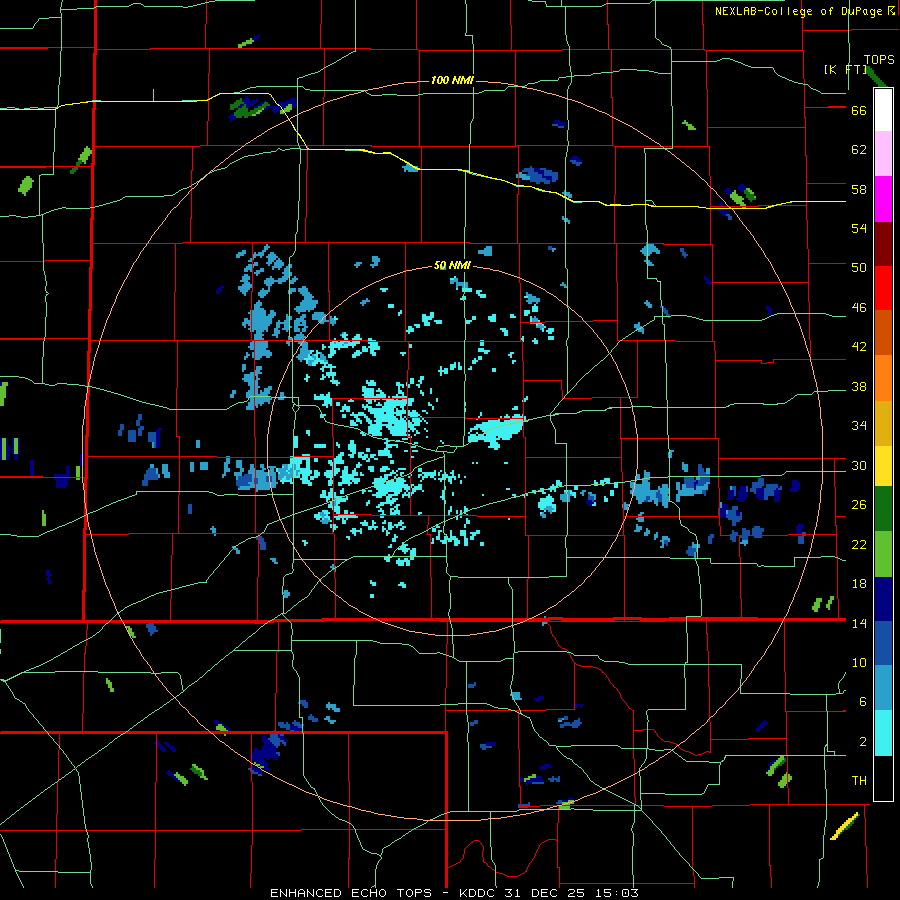Click the navy legend swatch
900x900 pixels.
(883, 599)
